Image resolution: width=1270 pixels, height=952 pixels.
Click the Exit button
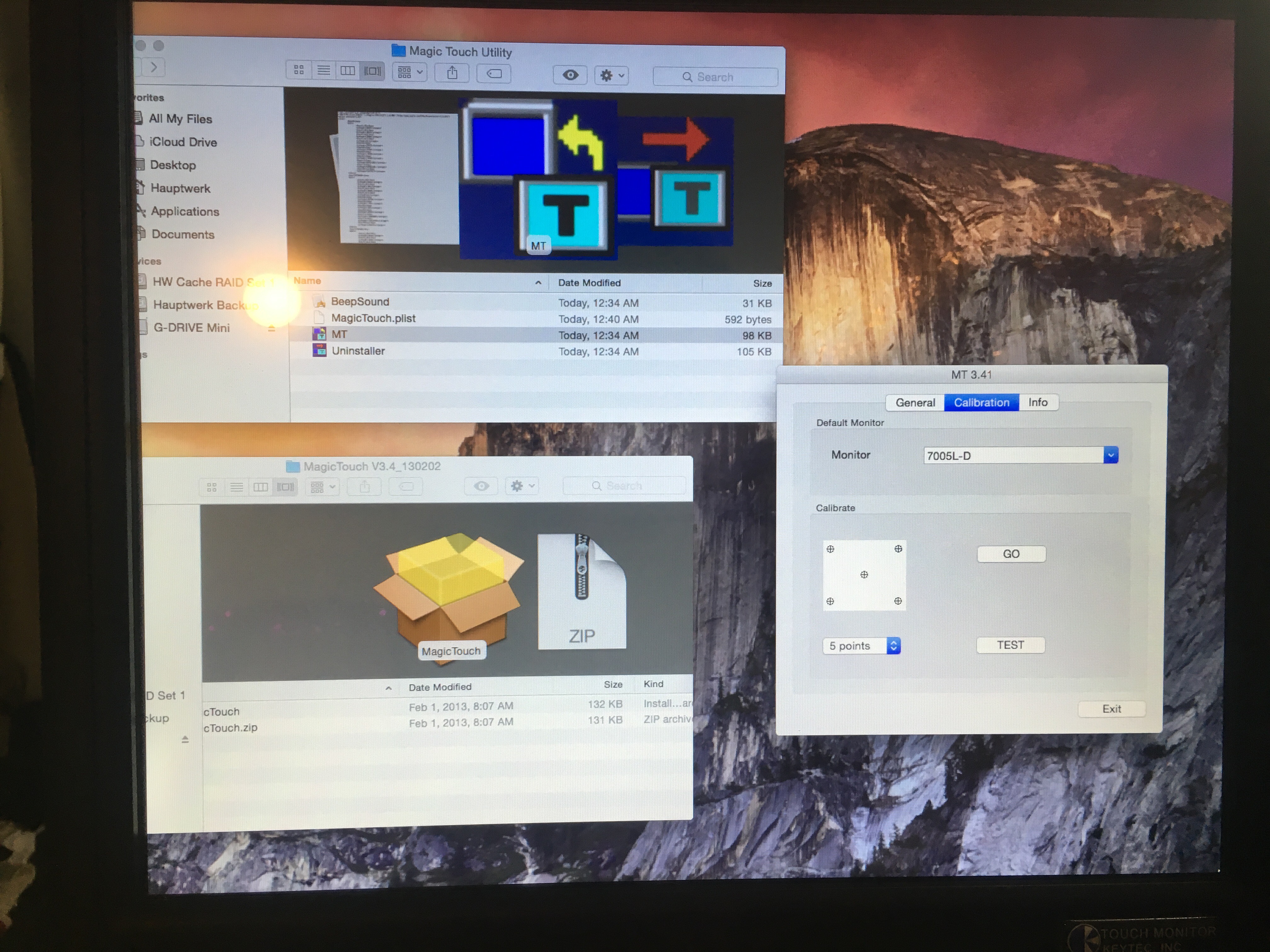click(x=1112, y=709)
